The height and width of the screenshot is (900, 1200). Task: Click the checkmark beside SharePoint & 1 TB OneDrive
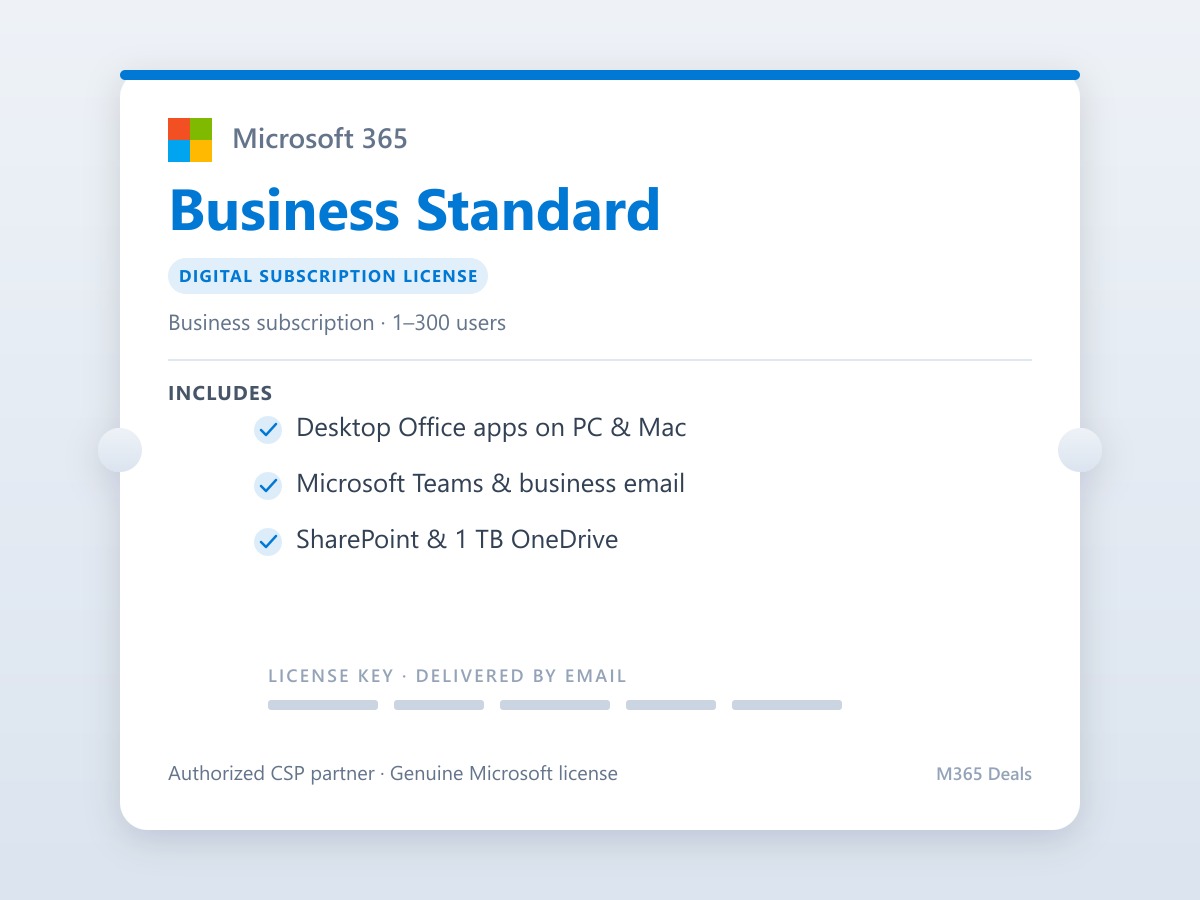[x=268, y=542]
